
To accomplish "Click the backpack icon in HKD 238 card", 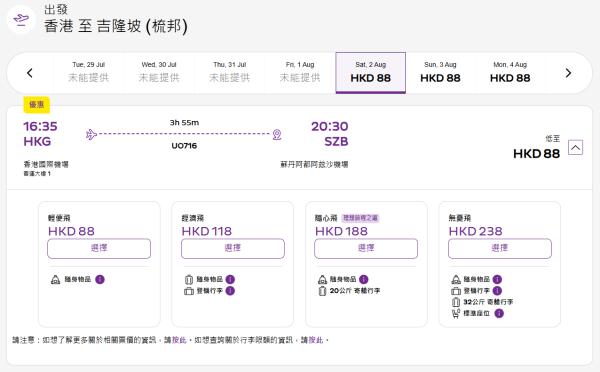I will tap(456, 280).
